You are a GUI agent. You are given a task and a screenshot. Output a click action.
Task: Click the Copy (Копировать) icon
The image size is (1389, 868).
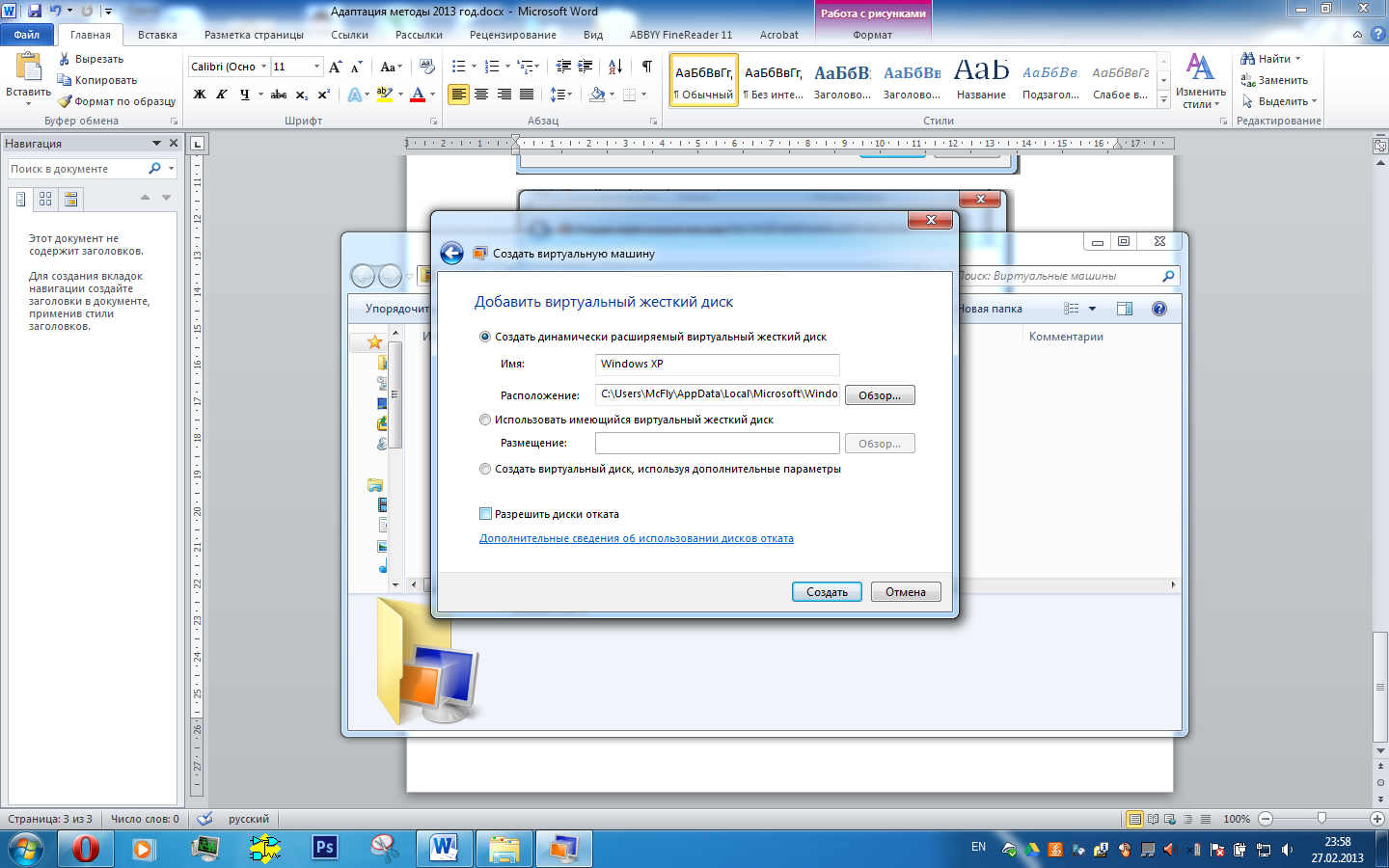[65, 80]
